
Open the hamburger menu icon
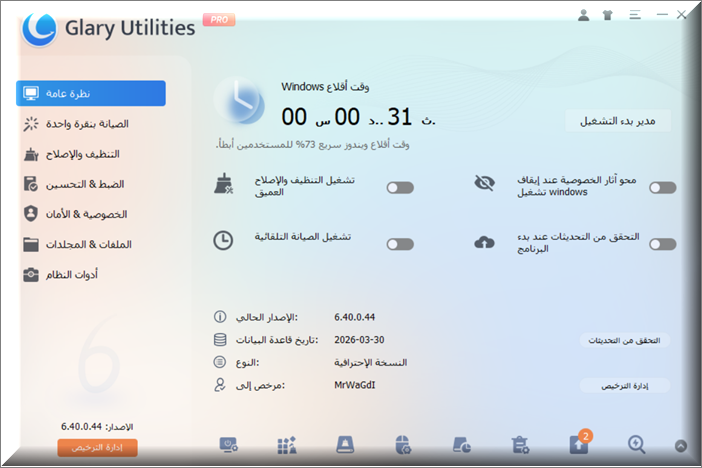click(x=635, y=15)
